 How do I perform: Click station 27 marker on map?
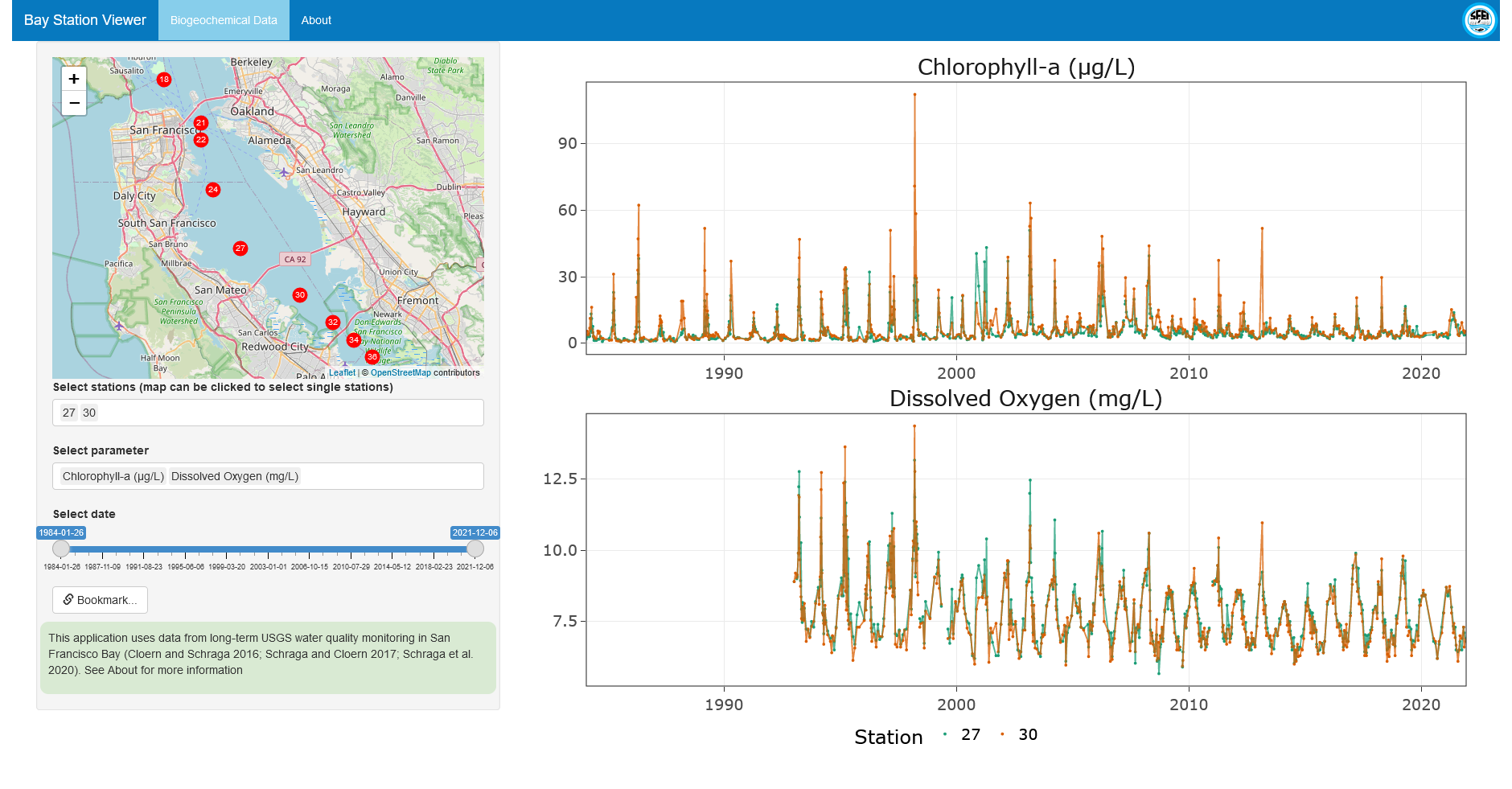[x=240, y=249]
